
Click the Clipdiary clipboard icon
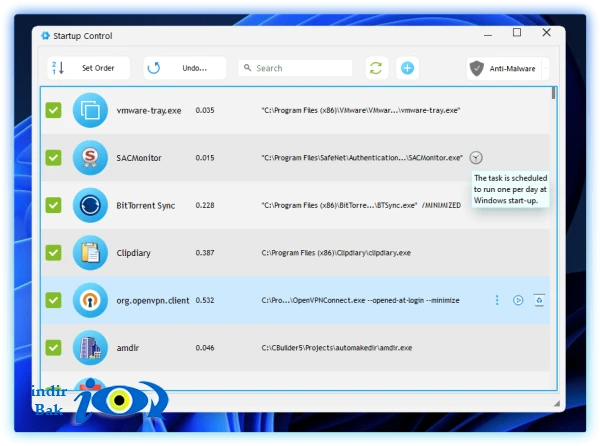tap(90, 252)
